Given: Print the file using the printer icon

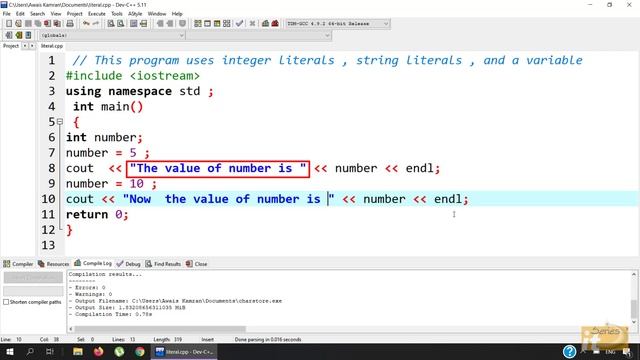Looking at the screenshot, I should tap(70, 24).
